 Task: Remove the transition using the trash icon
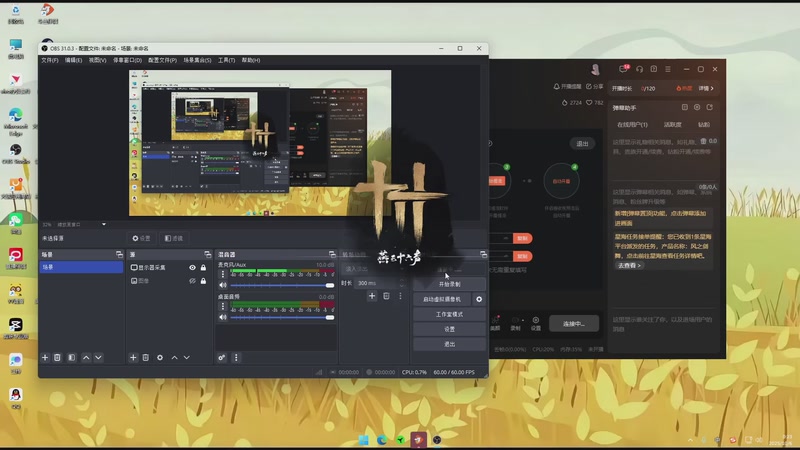(386, 296)
